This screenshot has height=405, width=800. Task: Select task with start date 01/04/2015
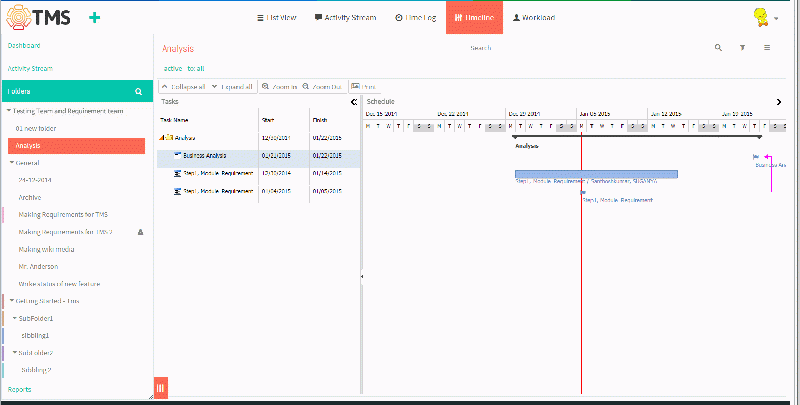259,191
